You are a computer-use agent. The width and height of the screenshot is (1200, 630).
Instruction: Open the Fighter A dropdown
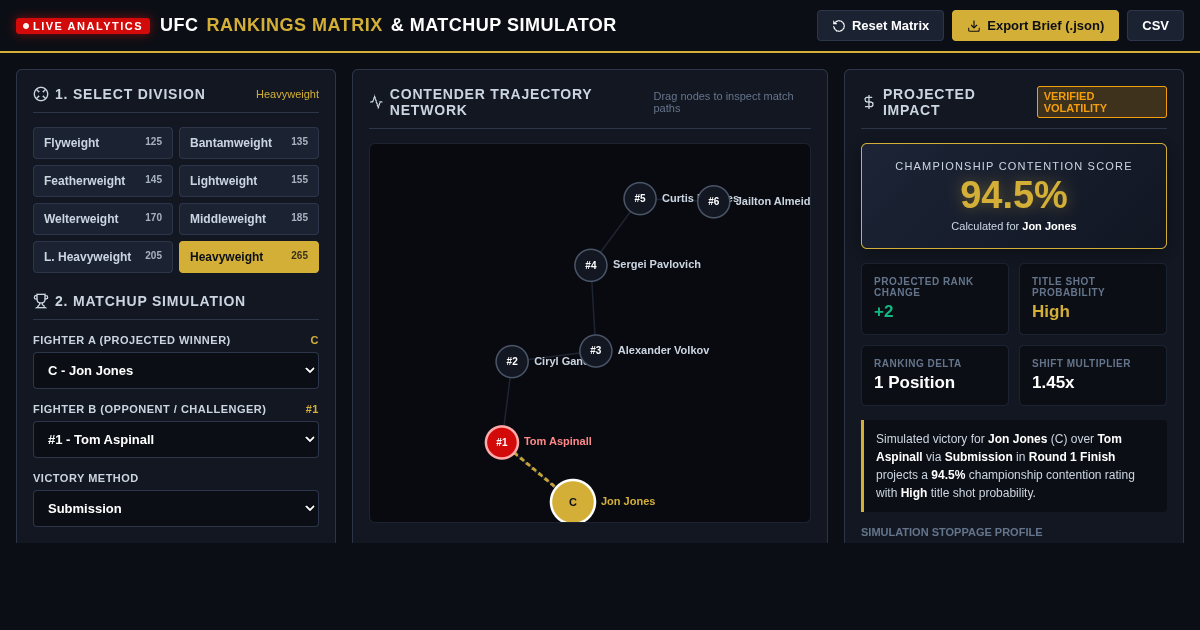coord(176,370)
